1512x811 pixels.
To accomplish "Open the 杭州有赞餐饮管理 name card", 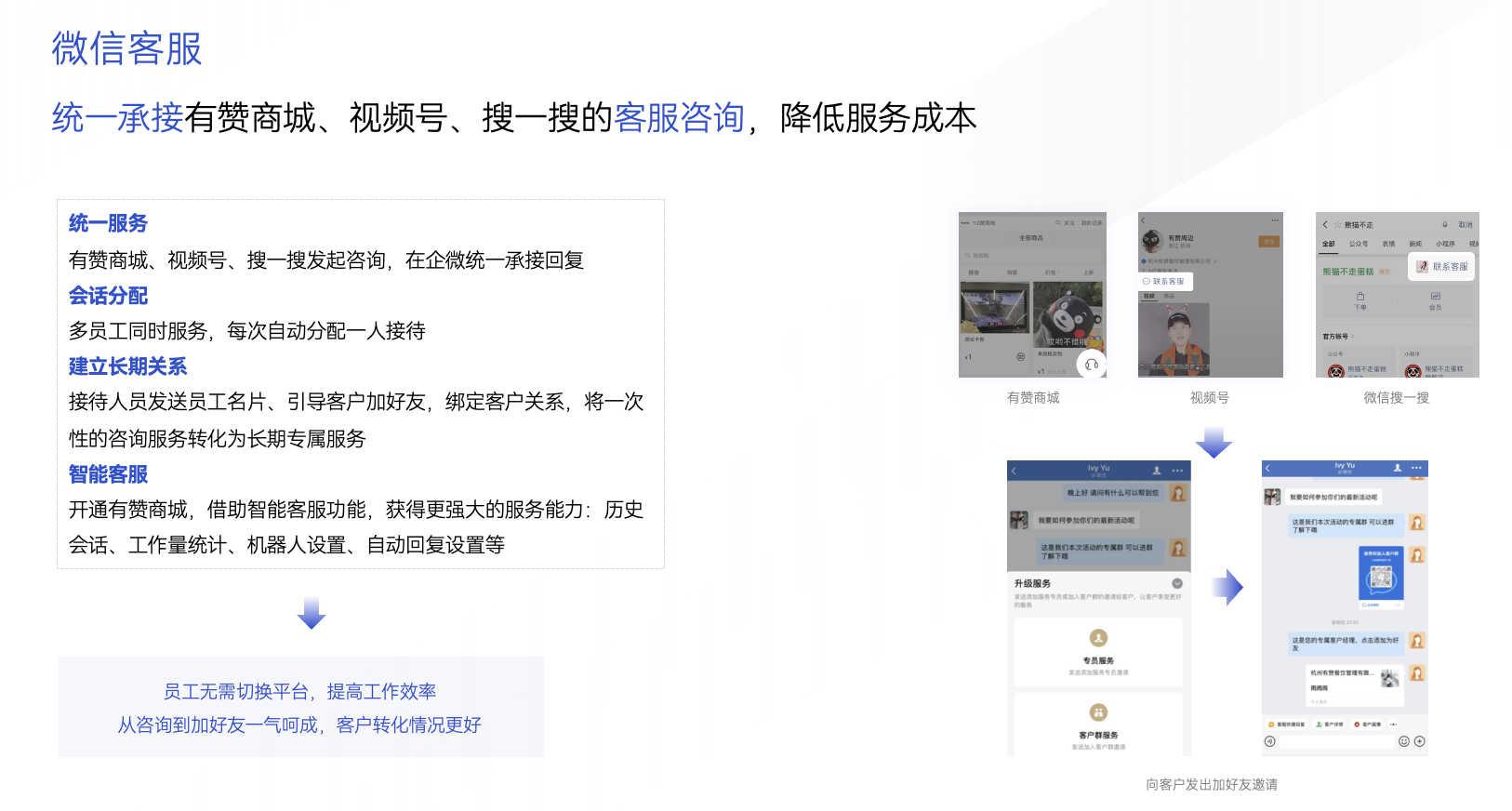I will [1357, 685].
